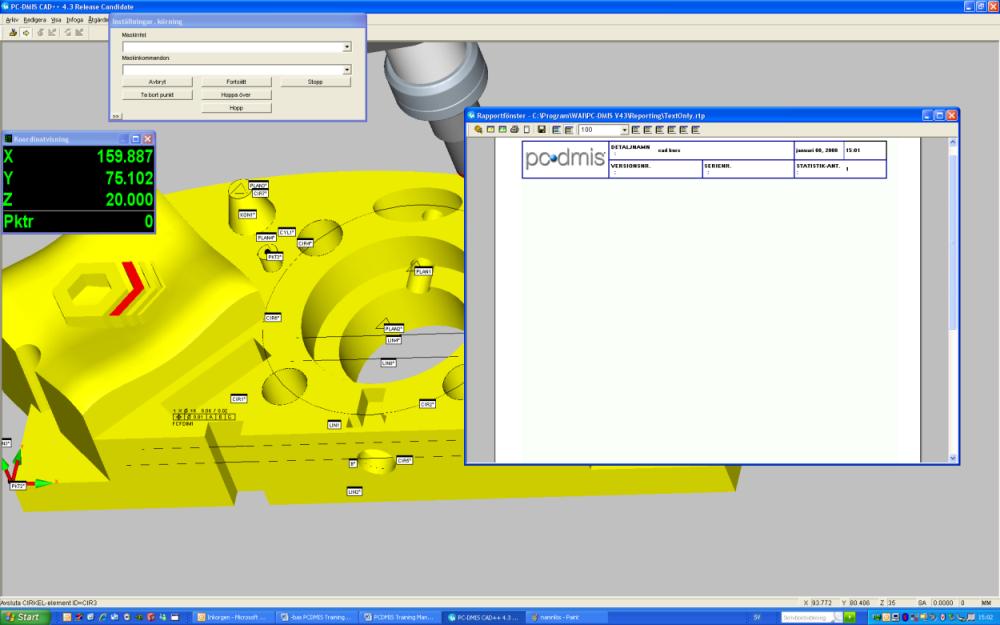Screen dimensions: 1000x625
Task: Open zoom level dropdown showing 100
Action: [x=624, y=130]
